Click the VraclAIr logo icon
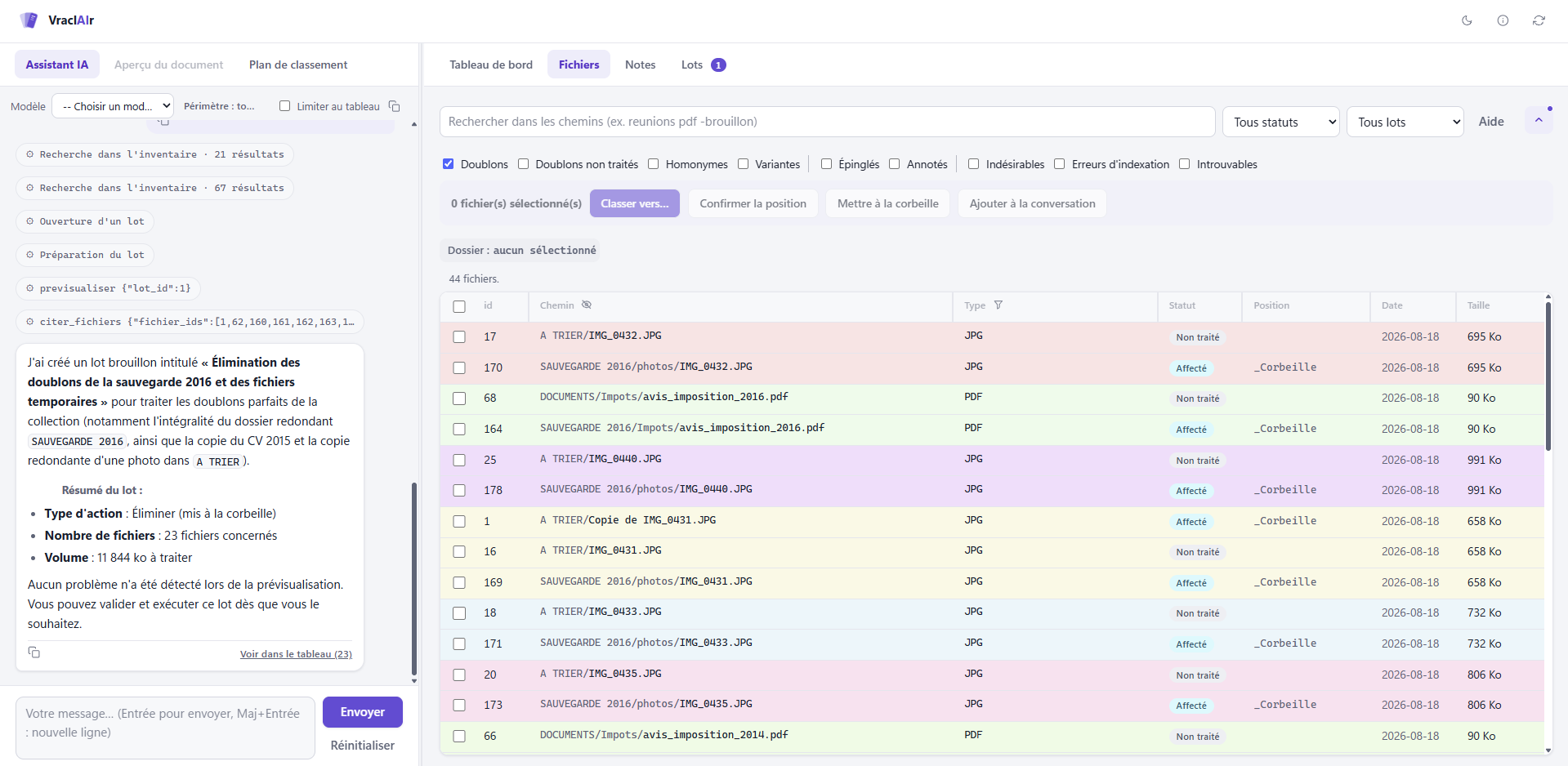 [x=29, y=20]
